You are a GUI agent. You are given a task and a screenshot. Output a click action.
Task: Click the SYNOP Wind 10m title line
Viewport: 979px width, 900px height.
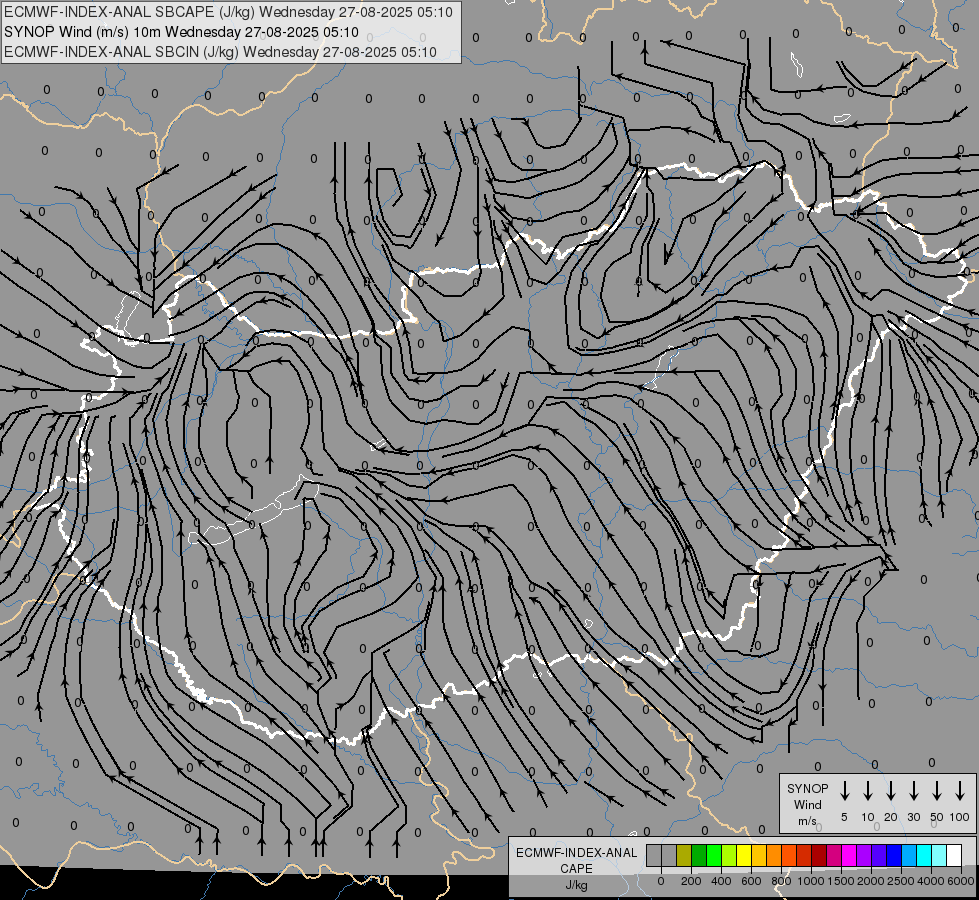click(181, 32)
